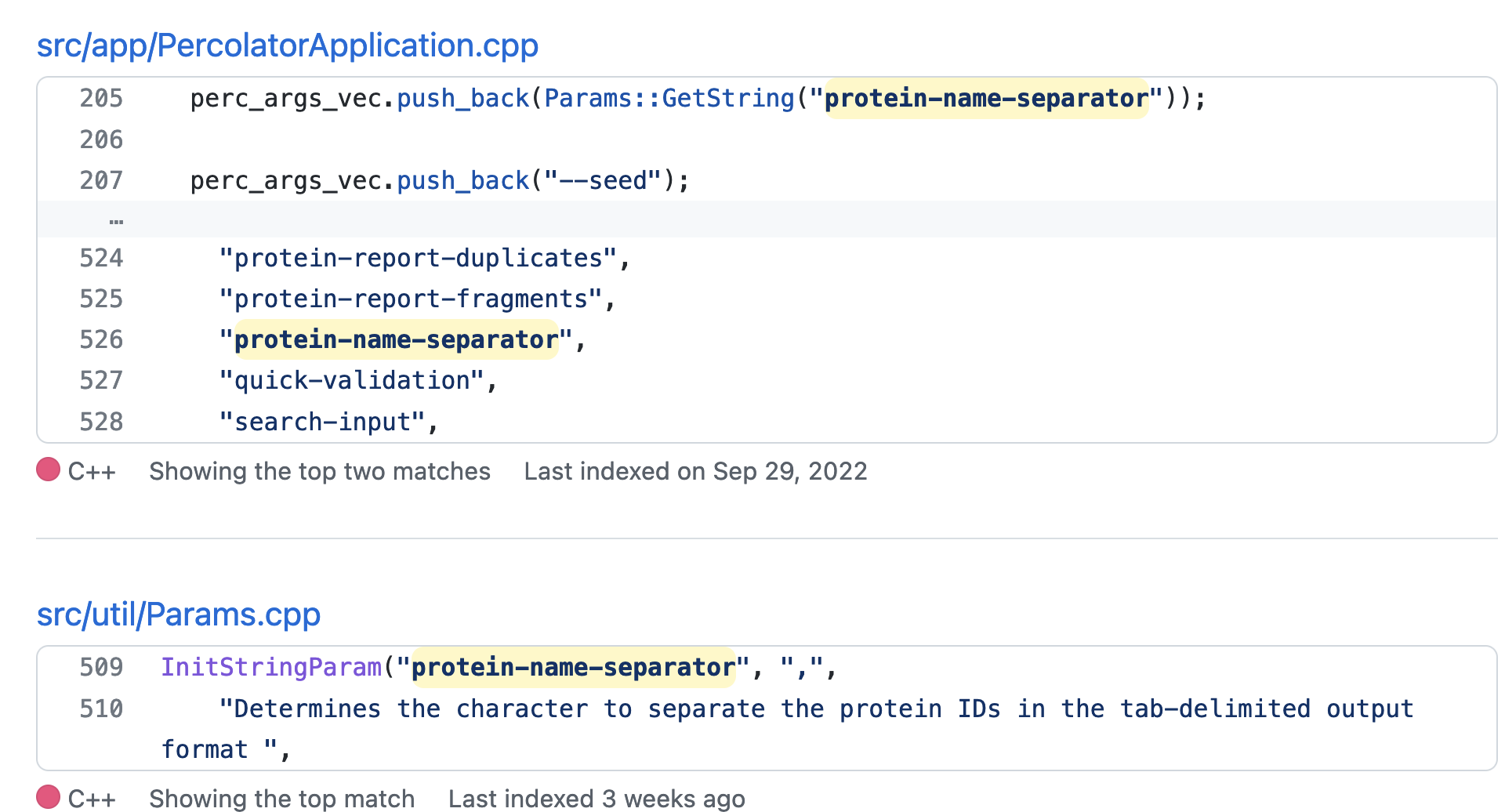Viewport: 1505px width, 812px height.
Task: Open src/util/Params.cpp file link
Action: (178, 614)
